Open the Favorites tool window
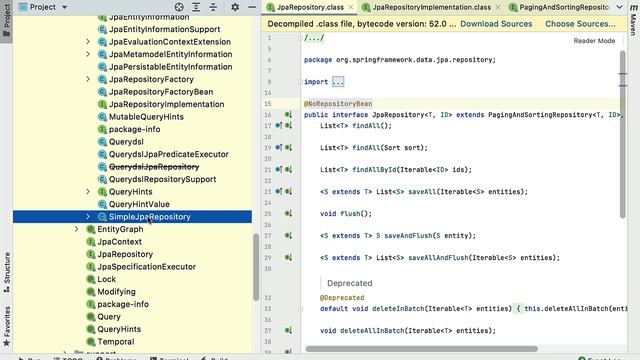 click(7, 326)
